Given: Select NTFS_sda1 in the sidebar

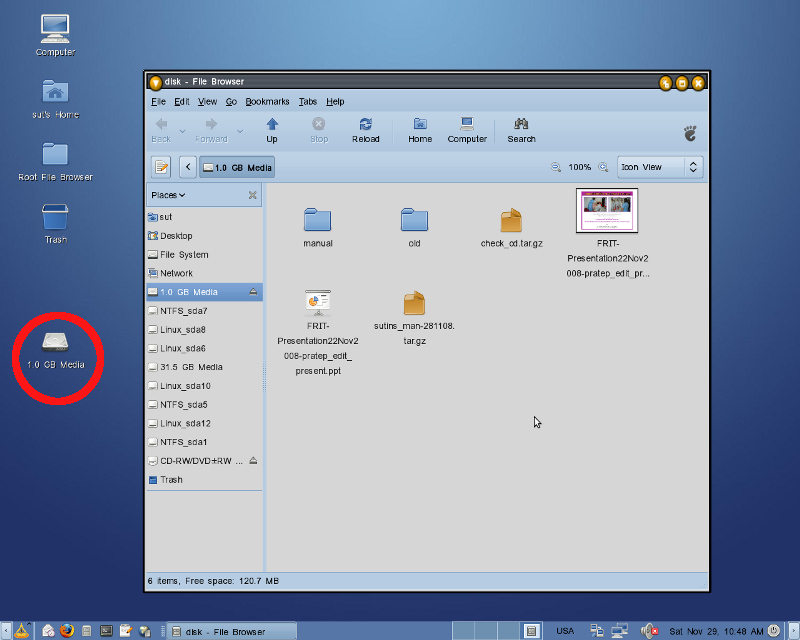Looking at the screenshot, I should pos(204,442).
